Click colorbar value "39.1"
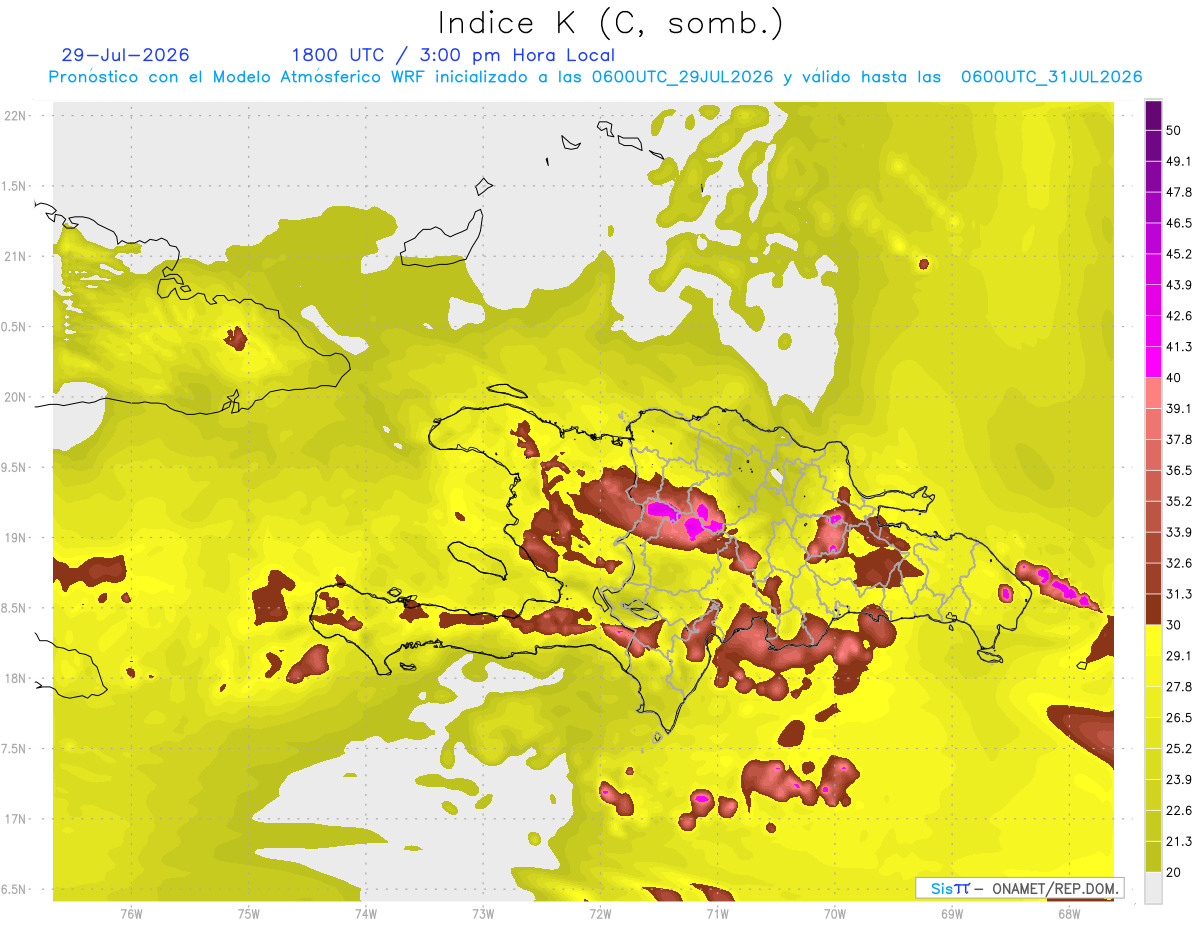 (1178, 408)
